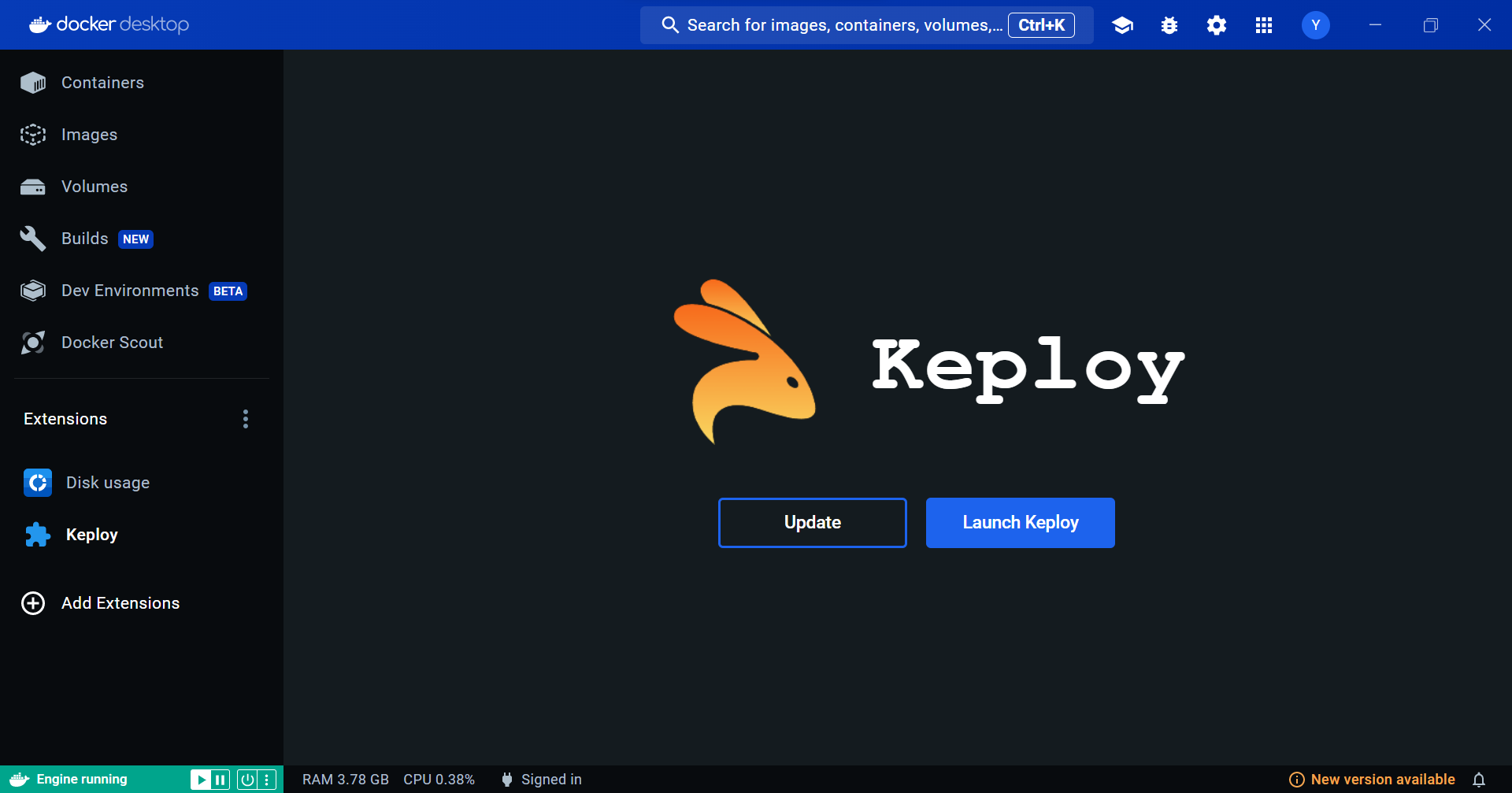Go to Docker Scout label

113,343
